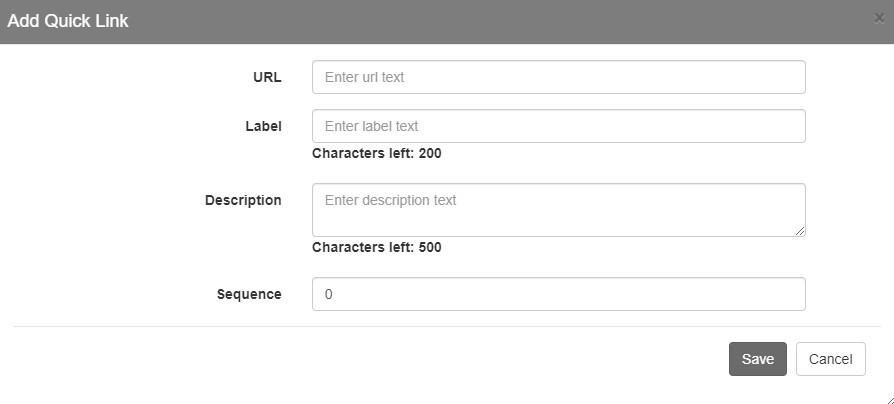Image resolution: width=894 pixels, height=404 pixels.
Task: Save the new quick link
Action: 758,359
